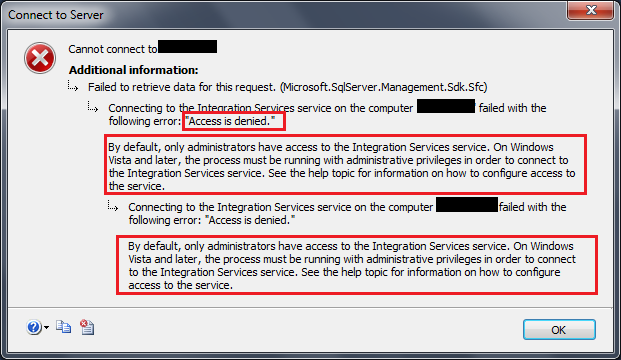
Task: Click the first boxed Access is denied text
Action: point(230,121)
